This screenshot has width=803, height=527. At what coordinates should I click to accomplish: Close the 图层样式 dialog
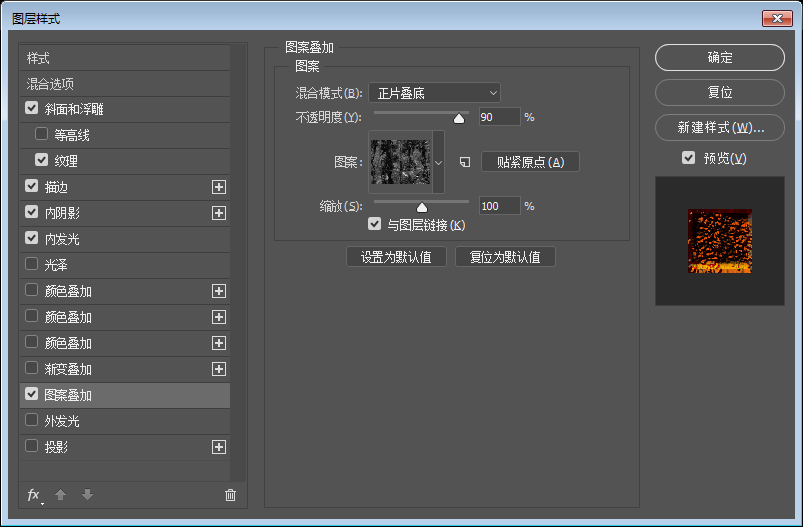(x=777, y=18)
